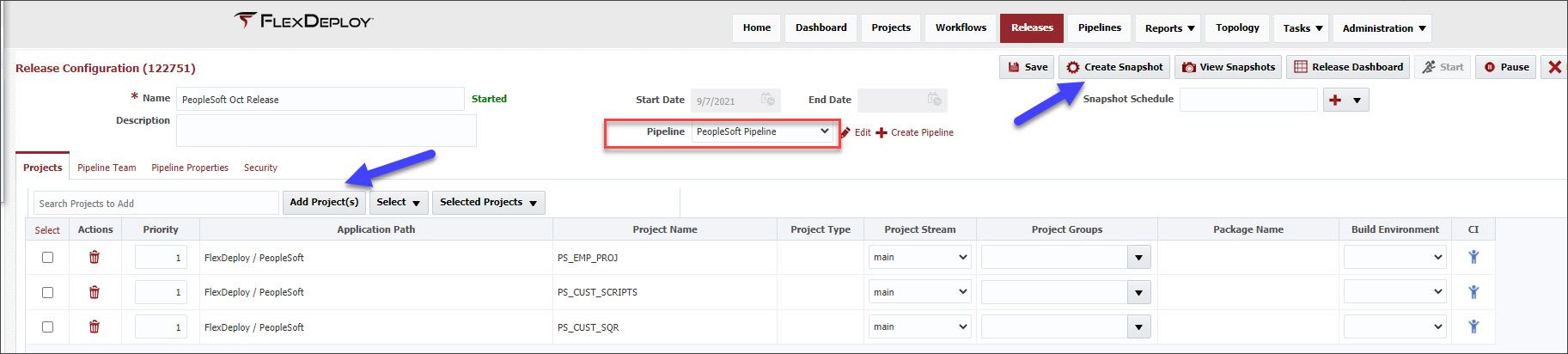Click the Application Path column header
Image resolution: width=1568 pixels, height=354 pixels.
[375, 229]
